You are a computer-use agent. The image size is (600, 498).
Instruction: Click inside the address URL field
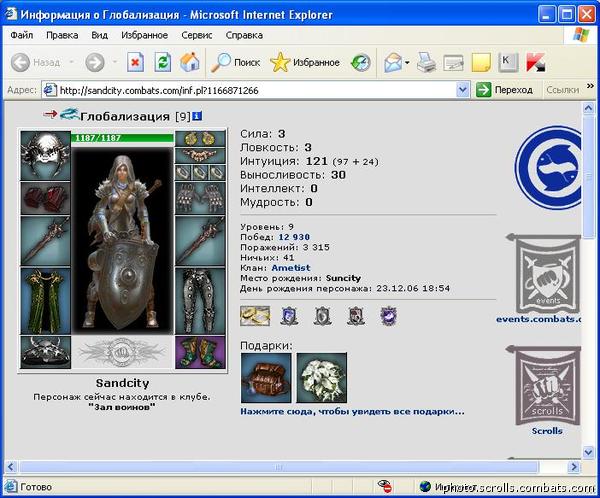[250, 90]
